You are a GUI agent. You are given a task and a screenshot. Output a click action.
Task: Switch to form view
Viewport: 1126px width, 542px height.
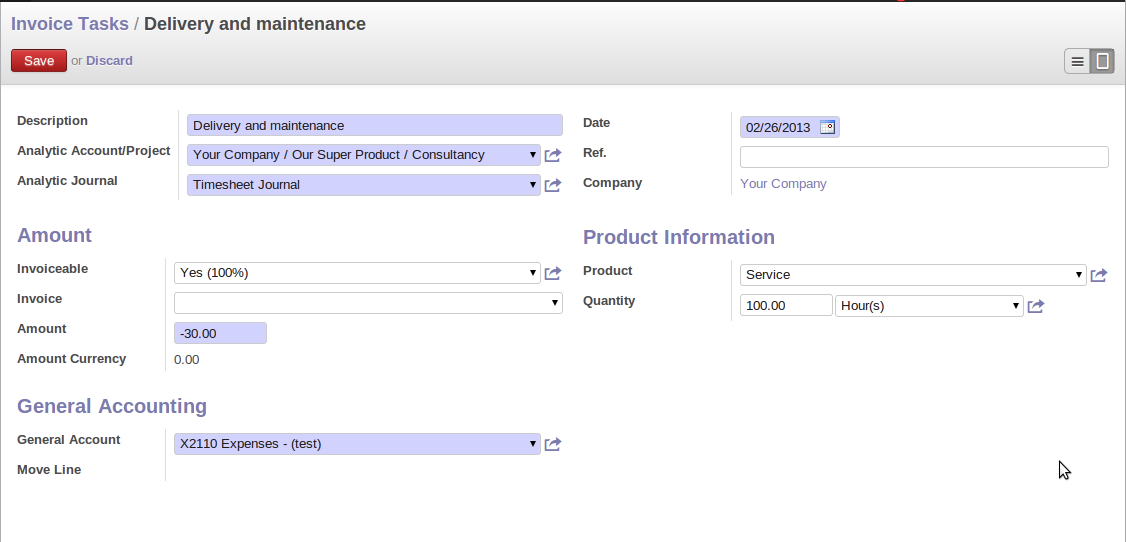(x=1102, y=61)
